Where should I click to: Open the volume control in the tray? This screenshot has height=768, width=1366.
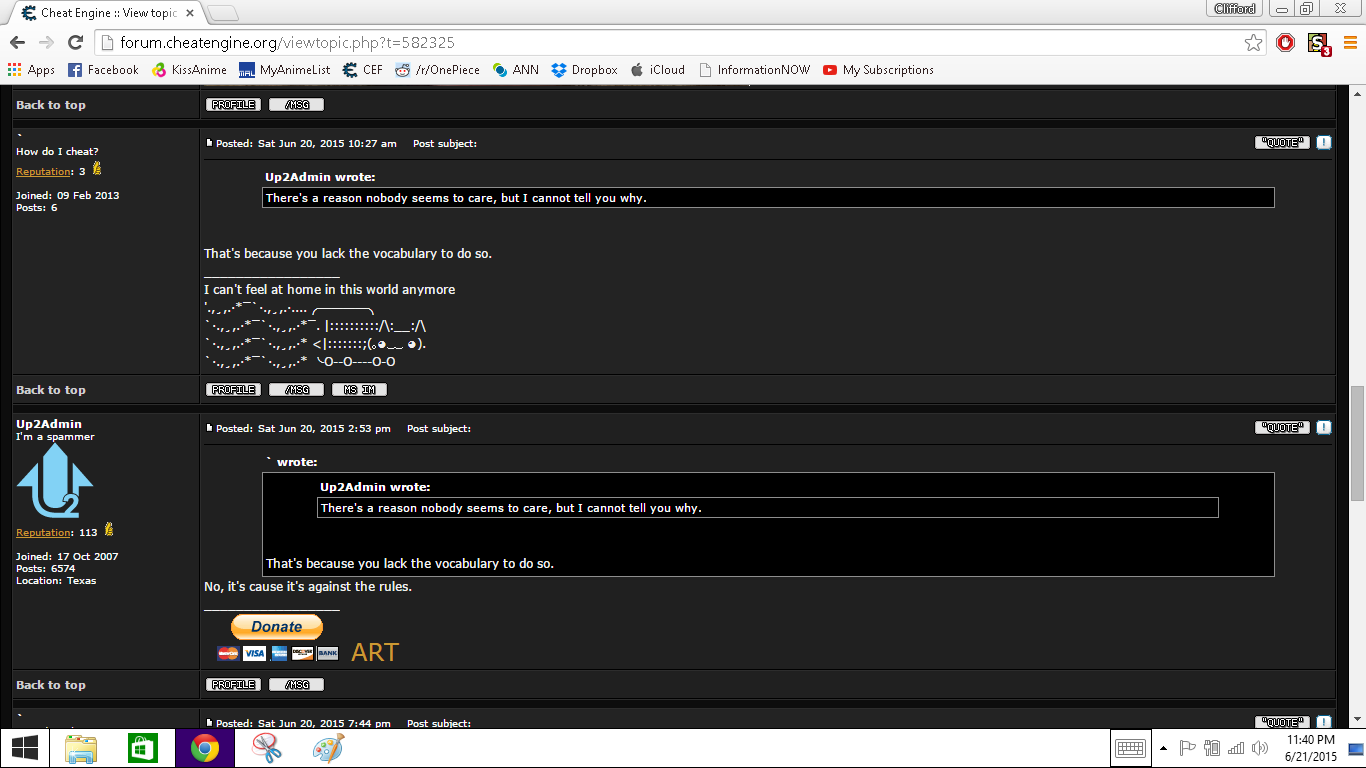[x=1260, y=748]
